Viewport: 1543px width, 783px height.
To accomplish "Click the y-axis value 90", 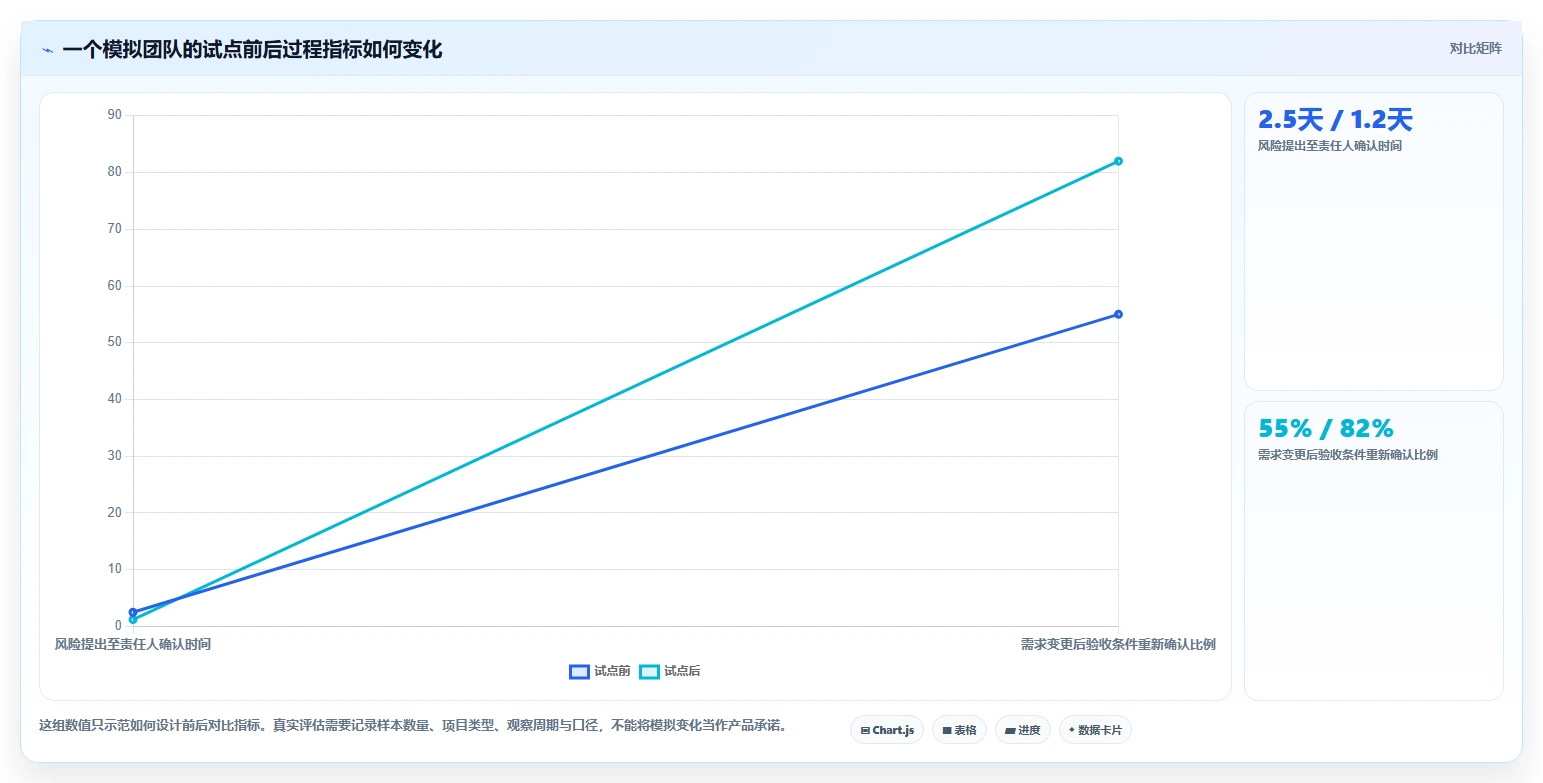I will [x=114, y=115].
